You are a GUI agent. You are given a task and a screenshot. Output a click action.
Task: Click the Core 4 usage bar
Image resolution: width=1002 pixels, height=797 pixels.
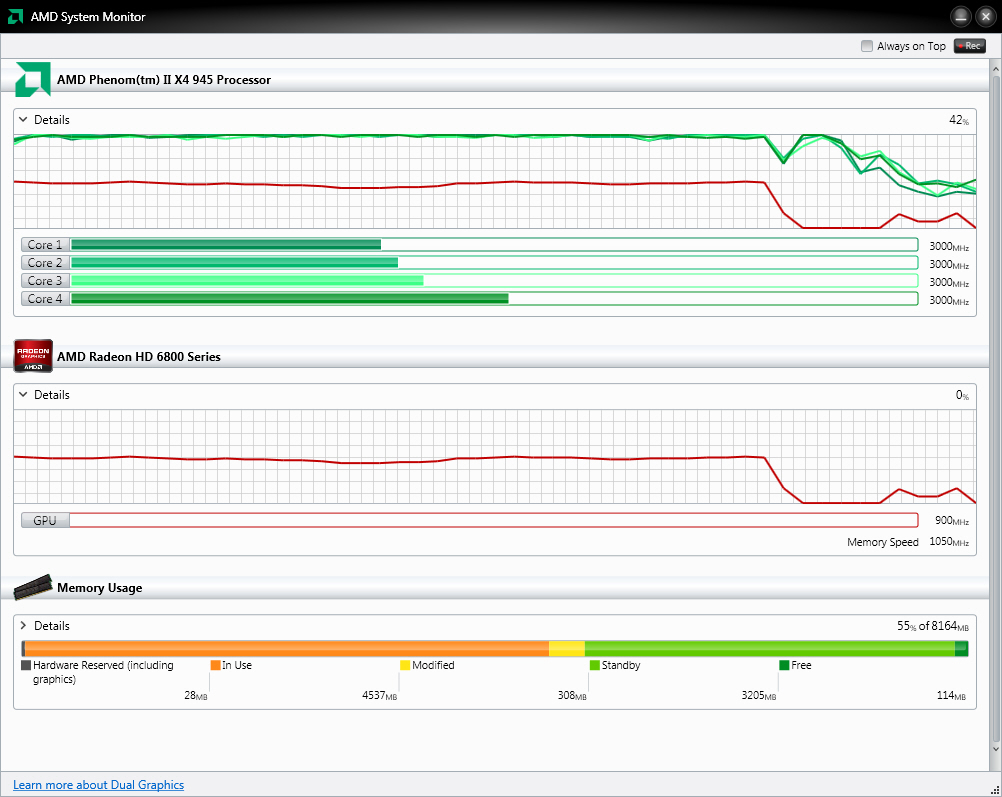[494, 298]
